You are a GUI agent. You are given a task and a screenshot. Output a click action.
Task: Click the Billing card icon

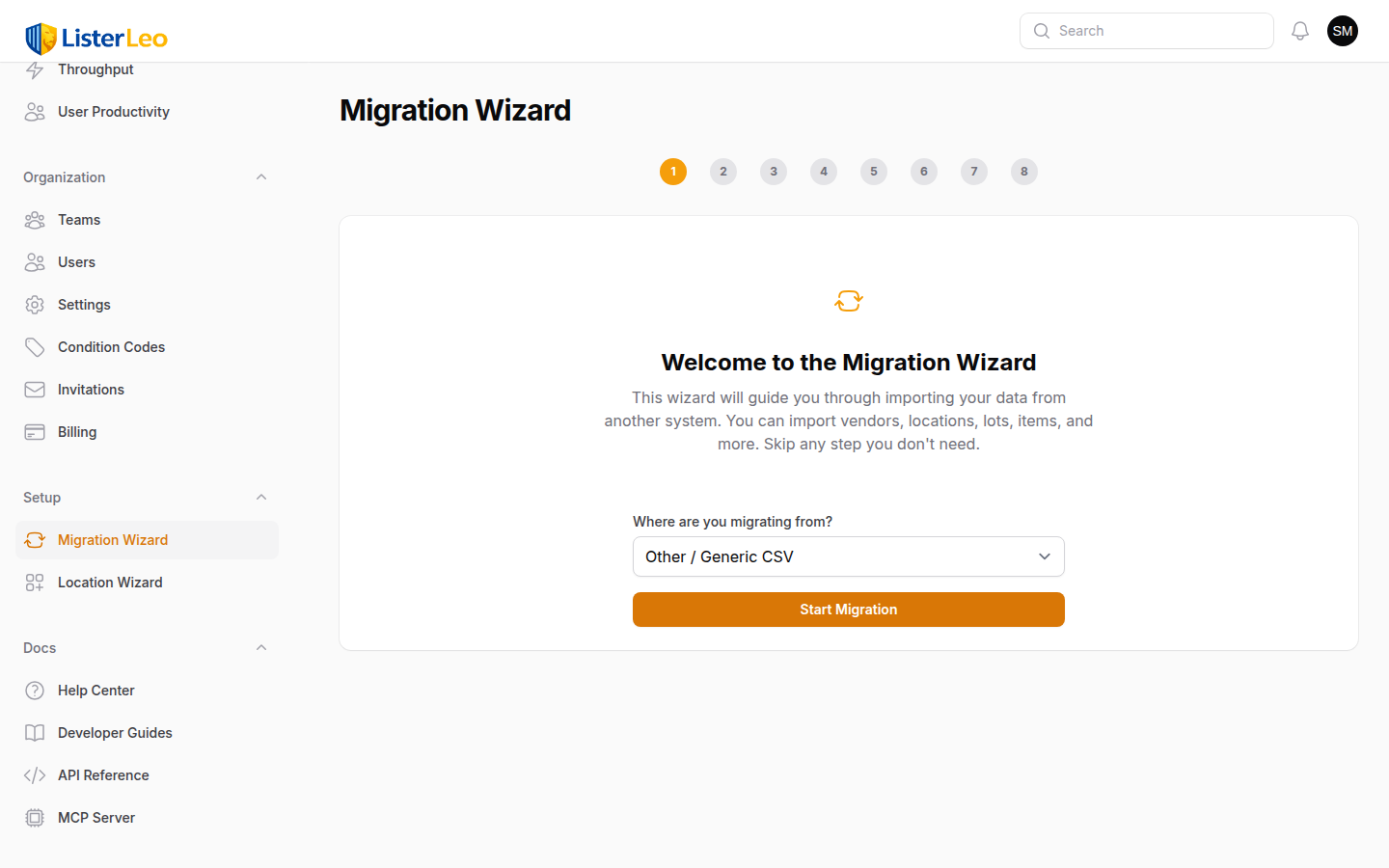35,432
